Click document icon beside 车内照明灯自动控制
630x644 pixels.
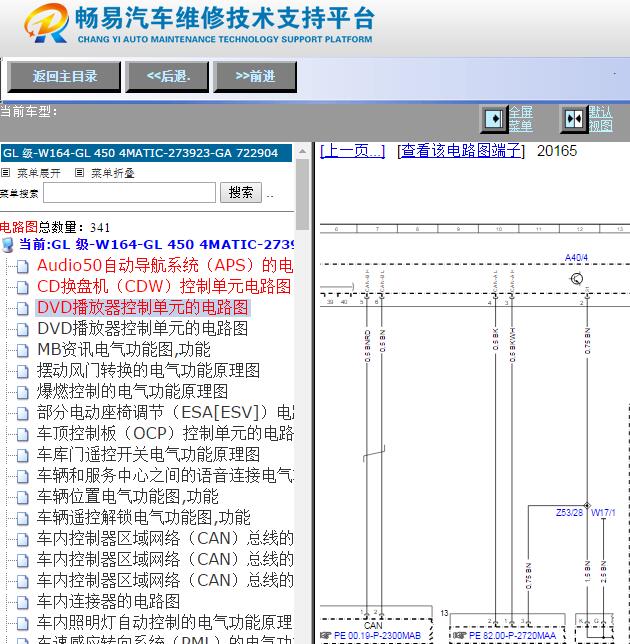(23, 623)
